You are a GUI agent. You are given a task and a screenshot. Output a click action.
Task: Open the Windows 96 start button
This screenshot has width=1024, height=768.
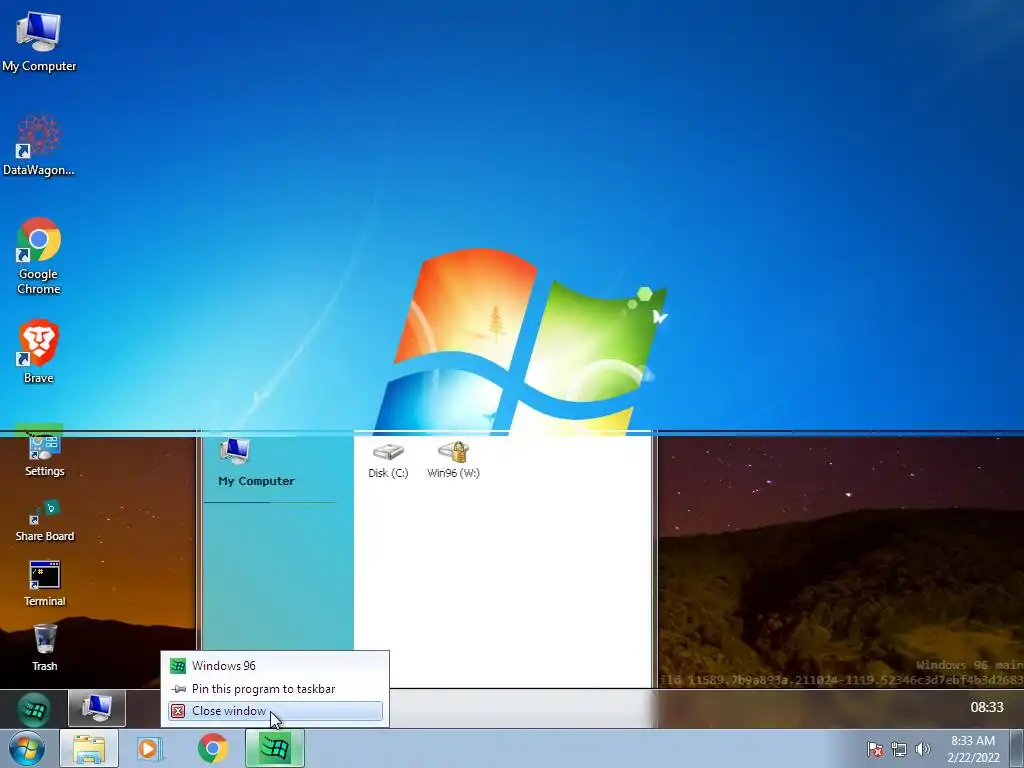click(x=33, y=709)
